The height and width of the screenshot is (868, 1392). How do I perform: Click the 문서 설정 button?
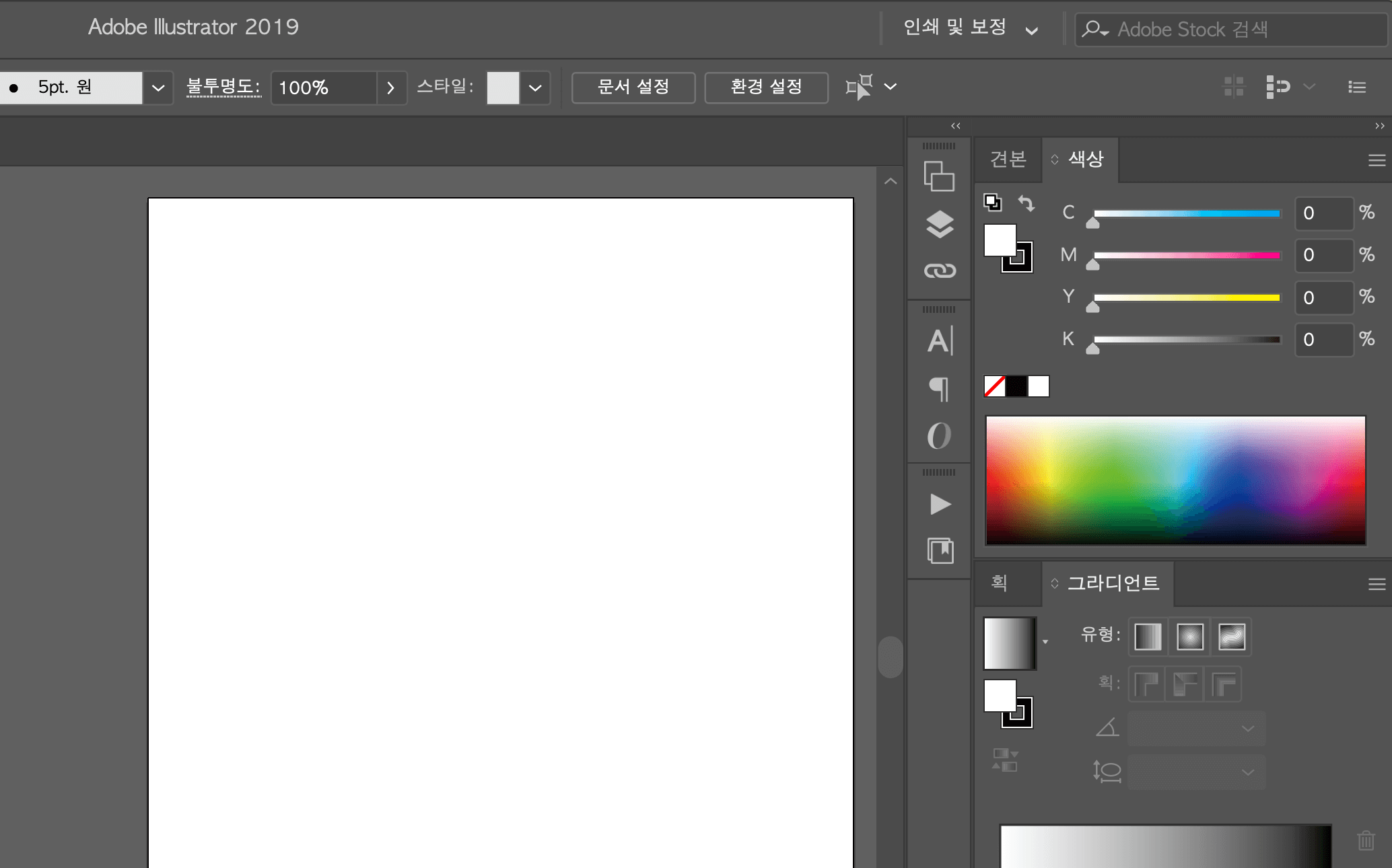click(x=633, y=87)
